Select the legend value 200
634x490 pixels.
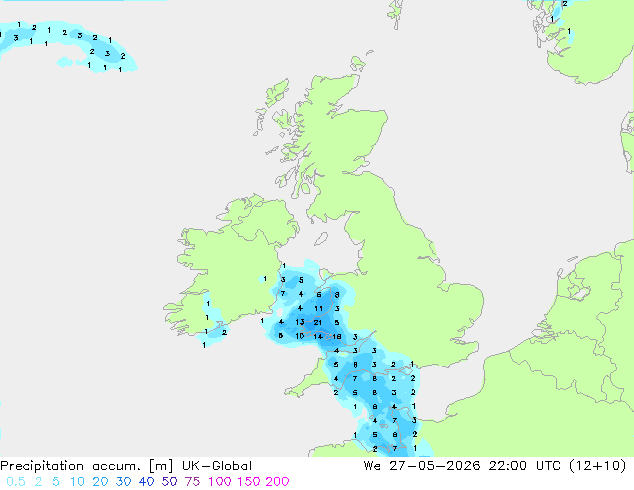click(277, 482)
